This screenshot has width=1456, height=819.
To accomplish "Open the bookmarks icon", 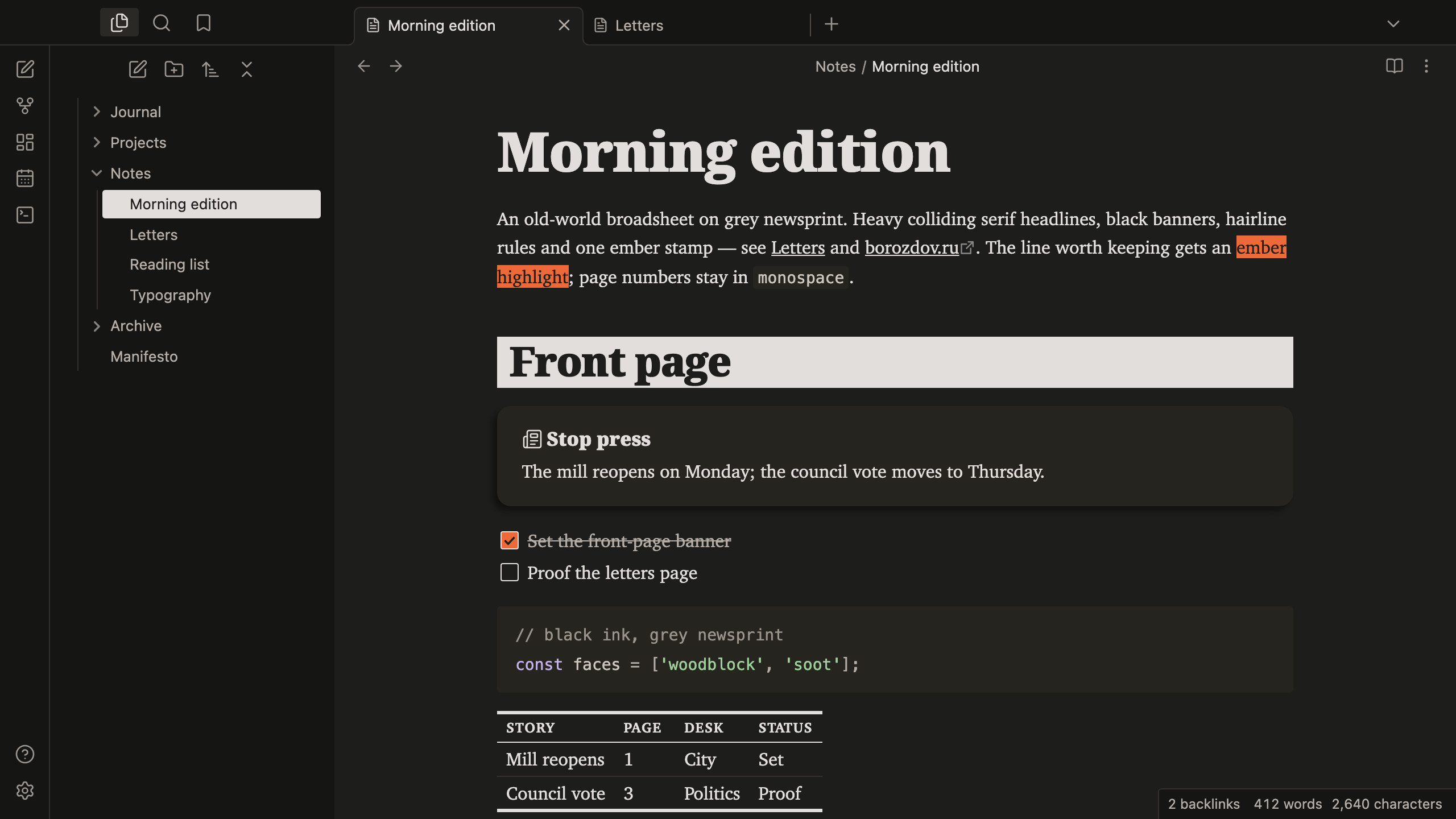I will (x=204, y=23).
